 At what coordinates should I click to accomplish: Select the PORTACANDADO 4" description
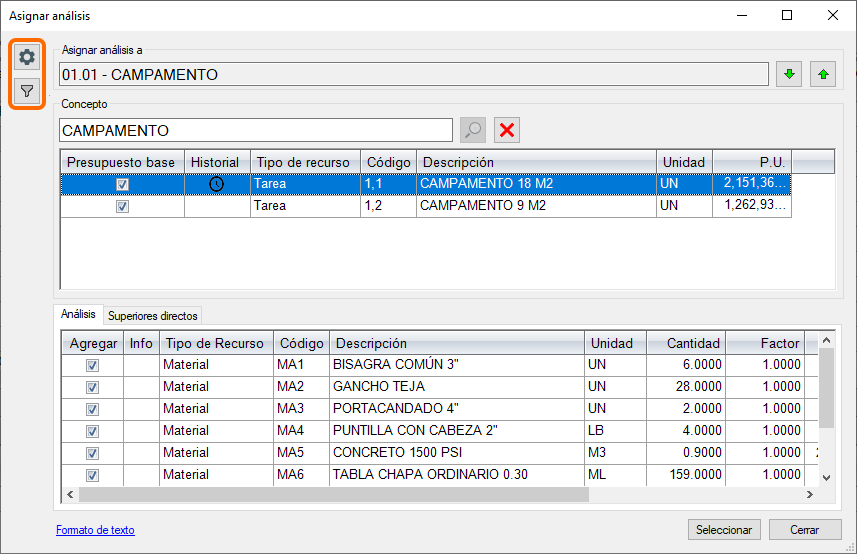(x=456, y=408)
